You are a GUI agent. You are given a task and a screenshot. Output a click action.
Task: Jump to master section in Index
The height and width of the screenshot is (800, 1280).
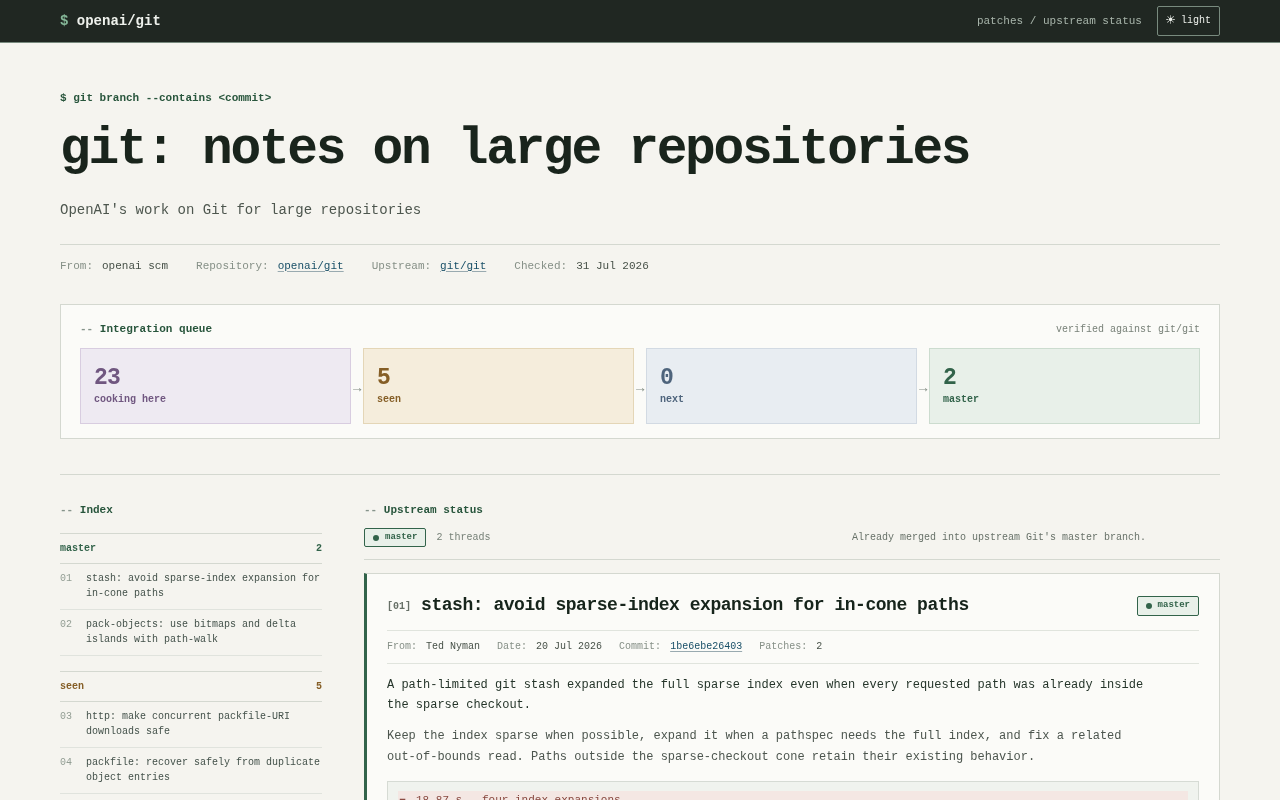(191, 548)
